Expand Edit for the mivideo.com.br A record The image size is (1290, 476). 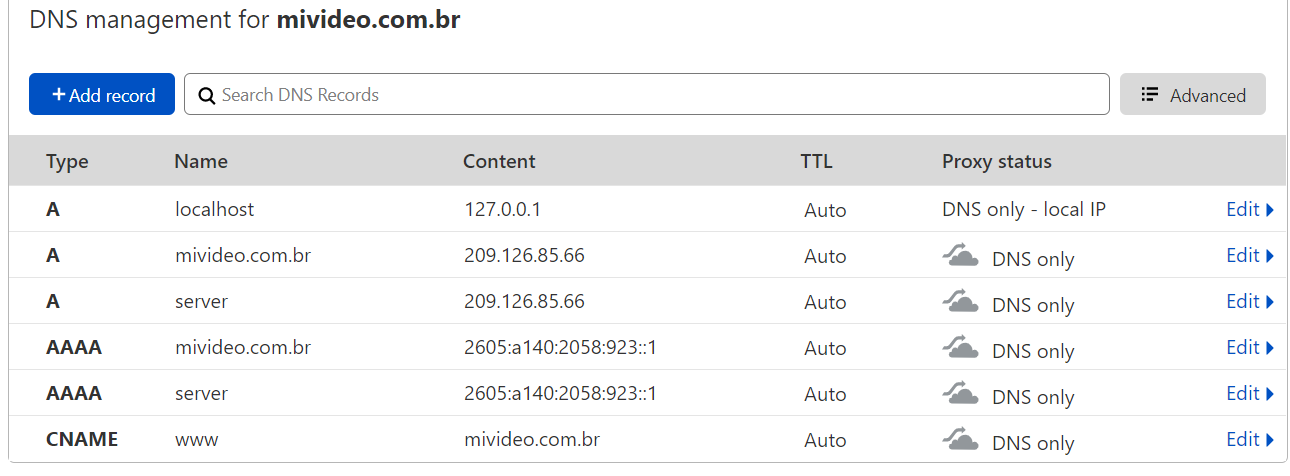coord(1250,256)
